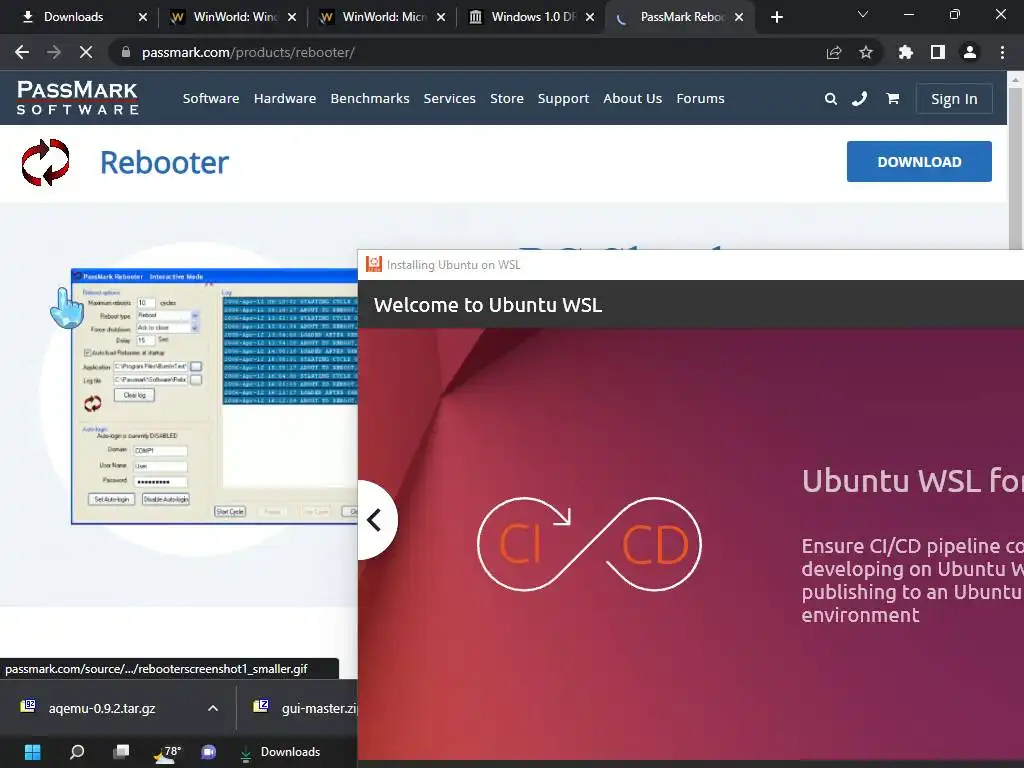The height and width of the screenshot is (768, 1024).
Task: Open Chrome three-dot menu
Action: click(1002, 52)
